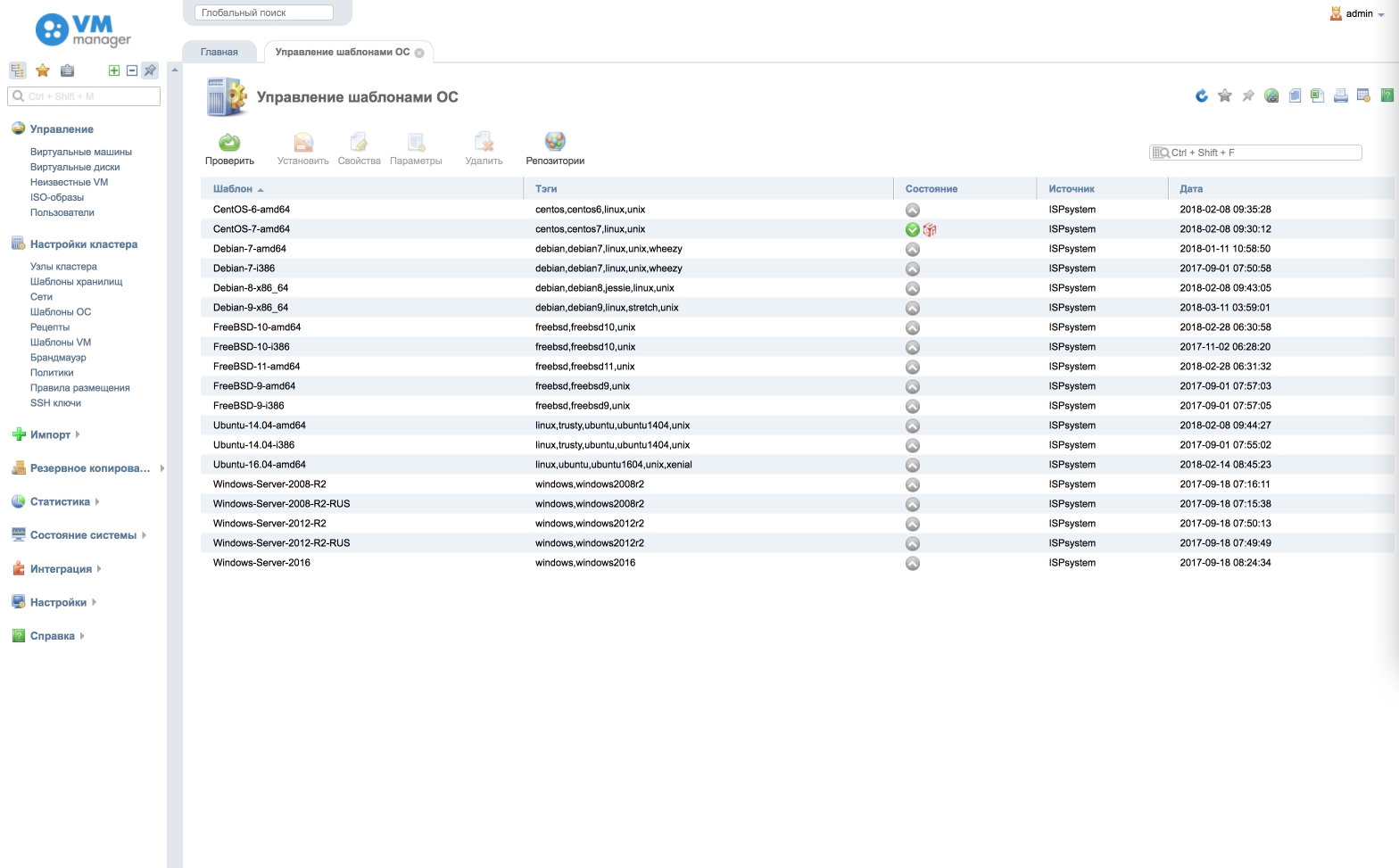Viewport: 1399px width, 868px height.
Task: Click the minus collapse-all menu icon
Action: click(x=132, y=70)
